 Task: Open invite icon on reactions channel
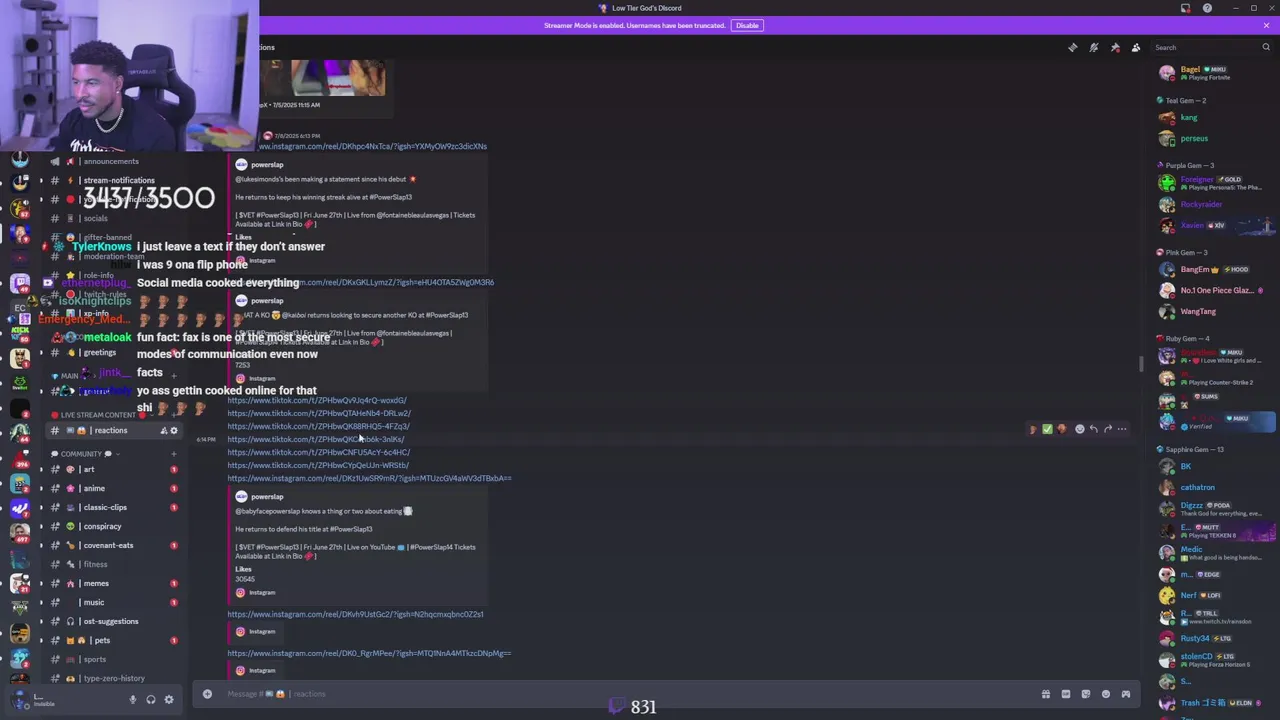pos(163,431)
